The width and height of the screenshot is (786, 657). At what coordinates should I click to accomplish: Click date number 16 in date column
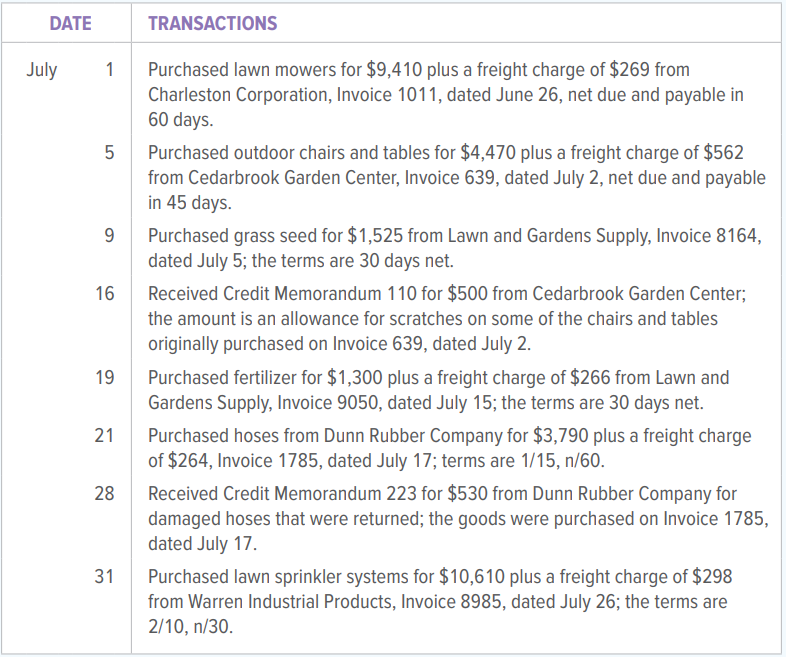105,294
